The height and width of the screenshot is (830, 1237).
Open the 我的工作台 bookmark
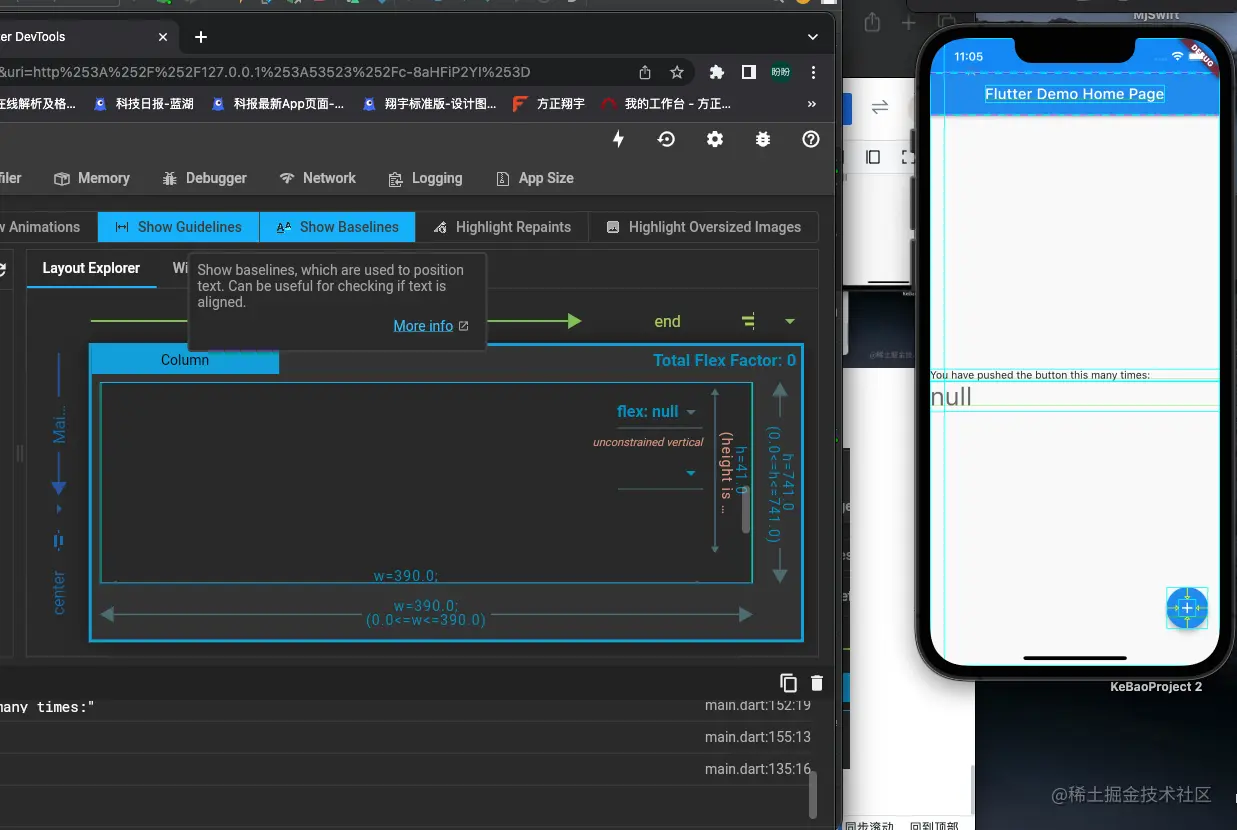[x=666, y=104]
